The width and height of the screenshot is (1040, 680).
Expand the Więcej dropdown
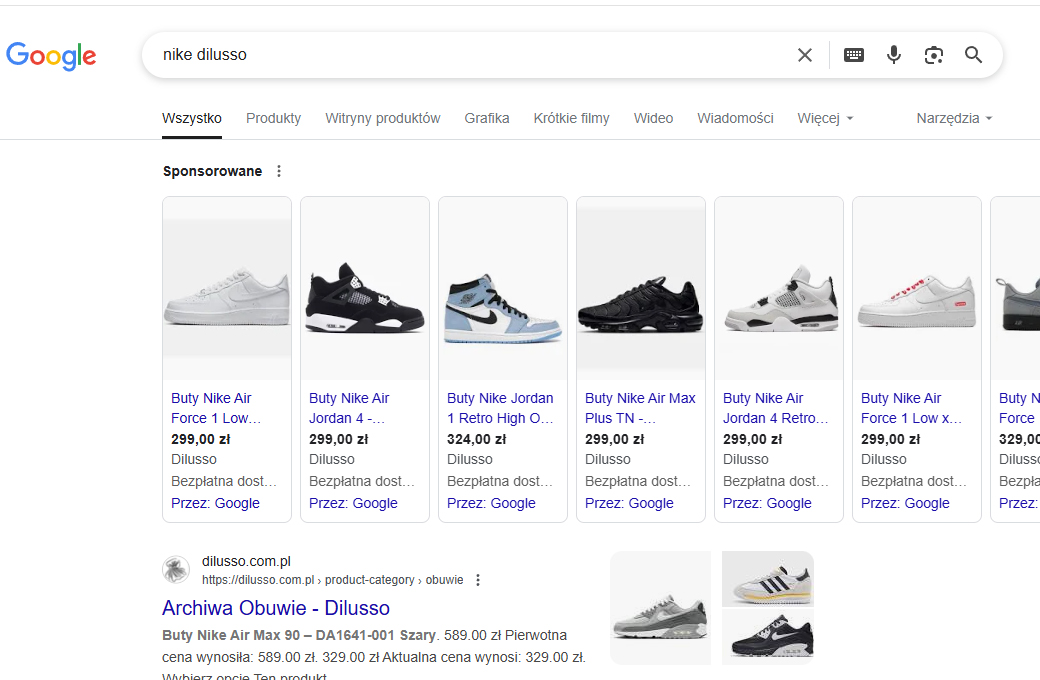[825, 118]
